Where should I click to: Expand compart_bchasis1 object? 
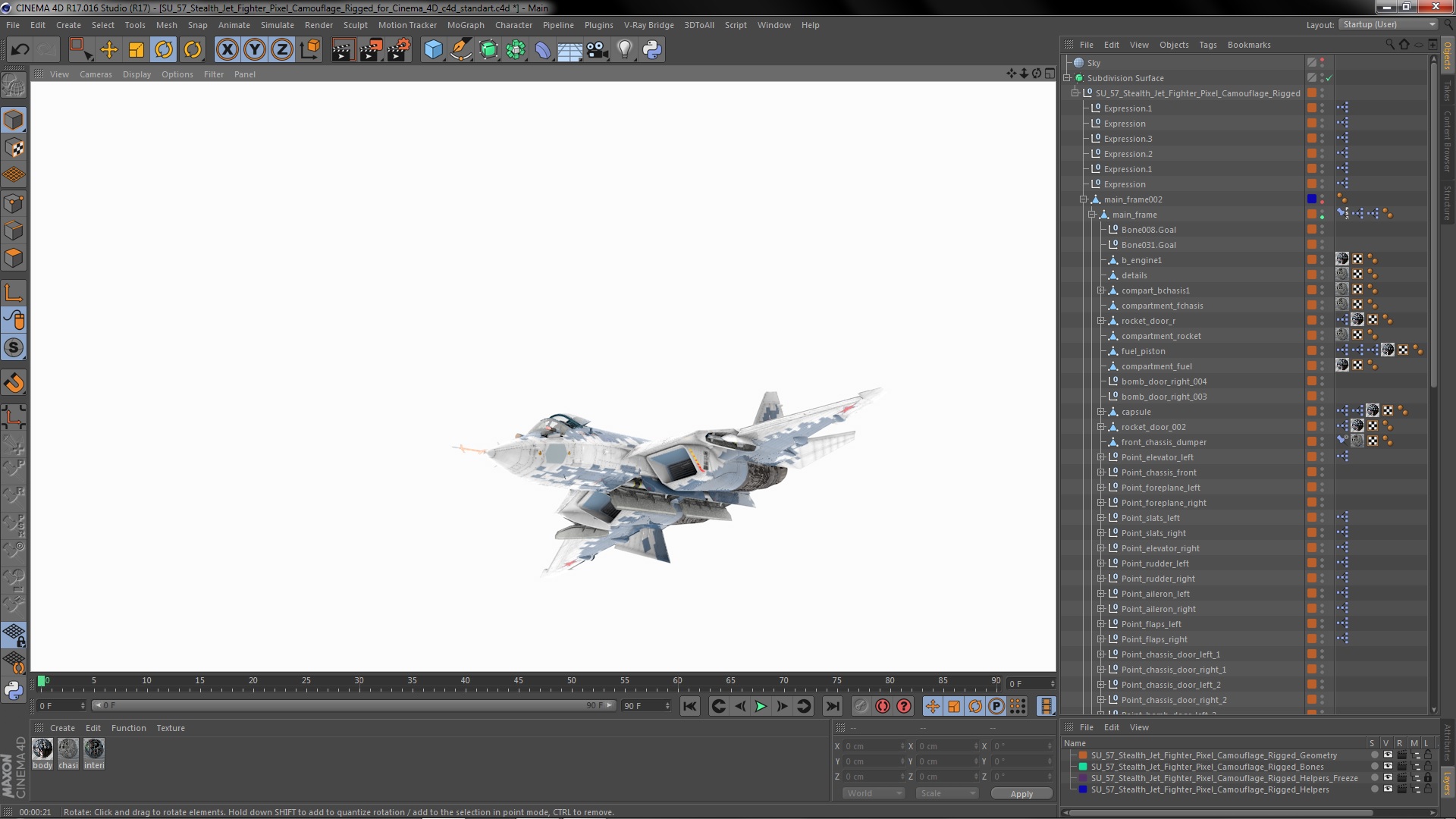pos(1101,290)
